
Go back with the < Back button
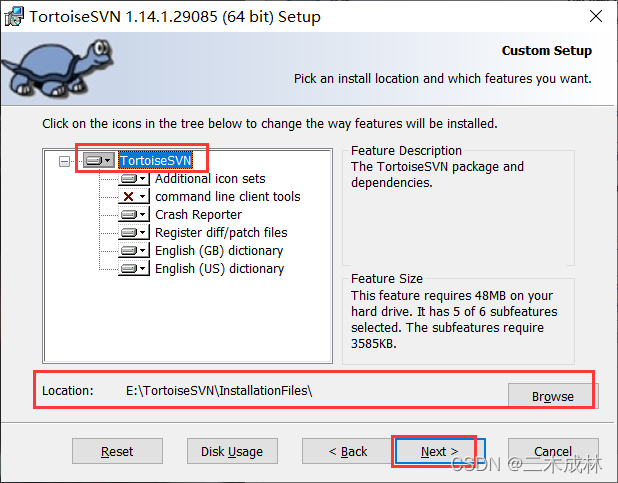[x=347, y=451]
